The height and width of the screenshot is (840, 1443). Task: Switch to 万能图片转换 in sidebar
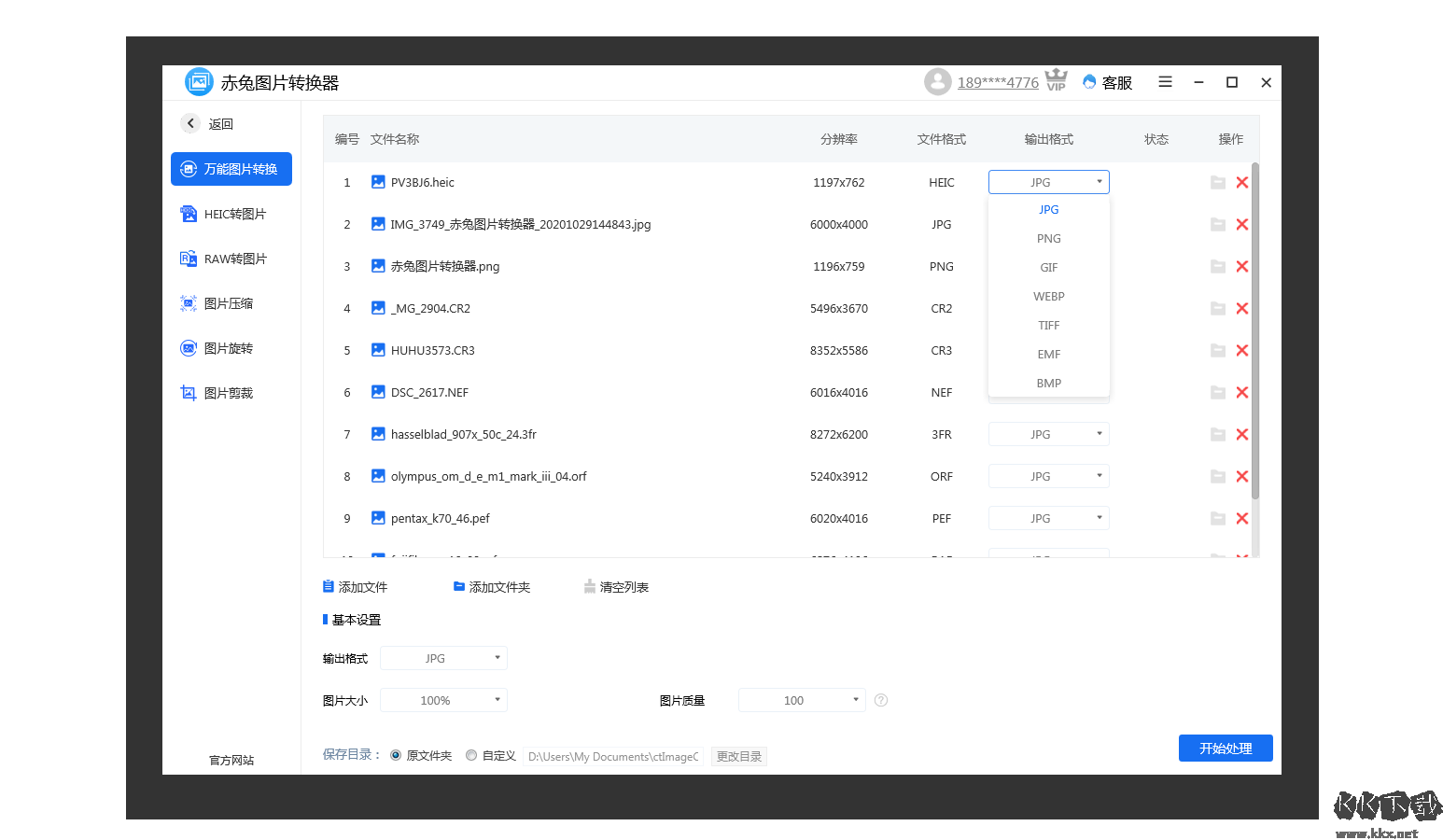pos(231,169)
